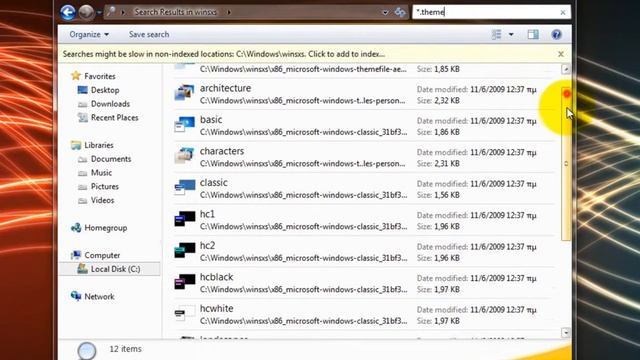Click size '2,32 KB' of architecture
This screenshot has width=640, height=360.
coord(447,100)
